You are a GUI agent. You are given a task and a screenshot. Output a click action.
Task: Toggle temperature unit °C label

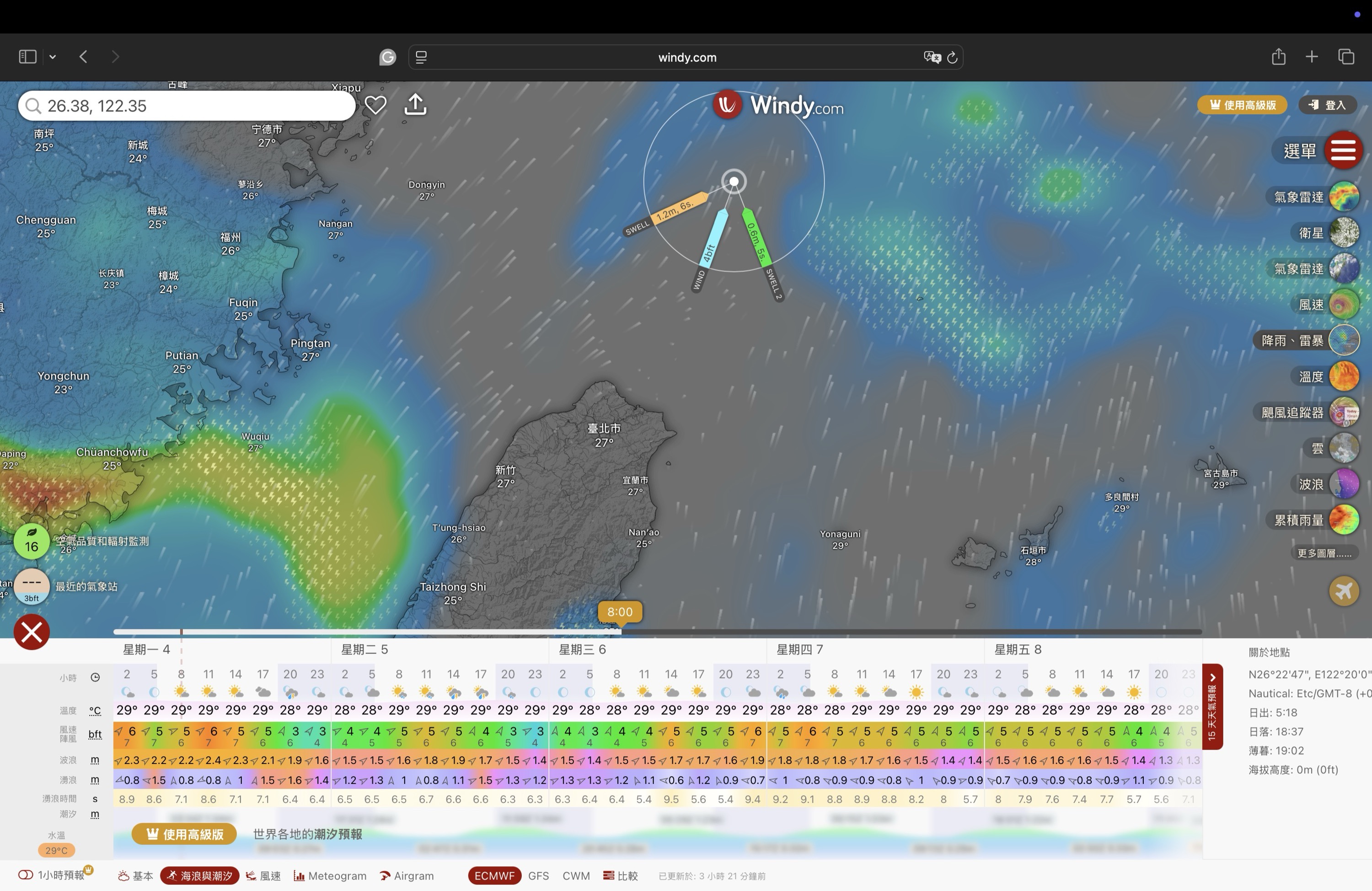tap(95, 710)
